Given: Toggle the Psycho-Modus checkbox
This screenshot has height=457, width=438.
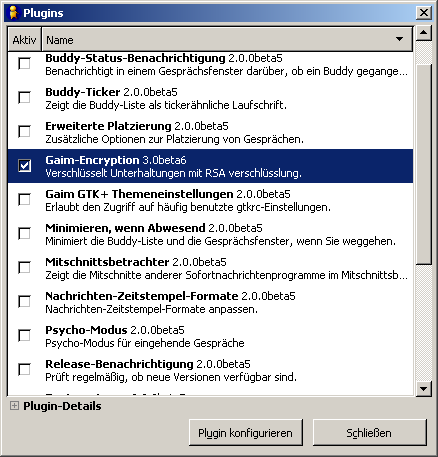Looking at the screenshot, I should coord(24,336).
